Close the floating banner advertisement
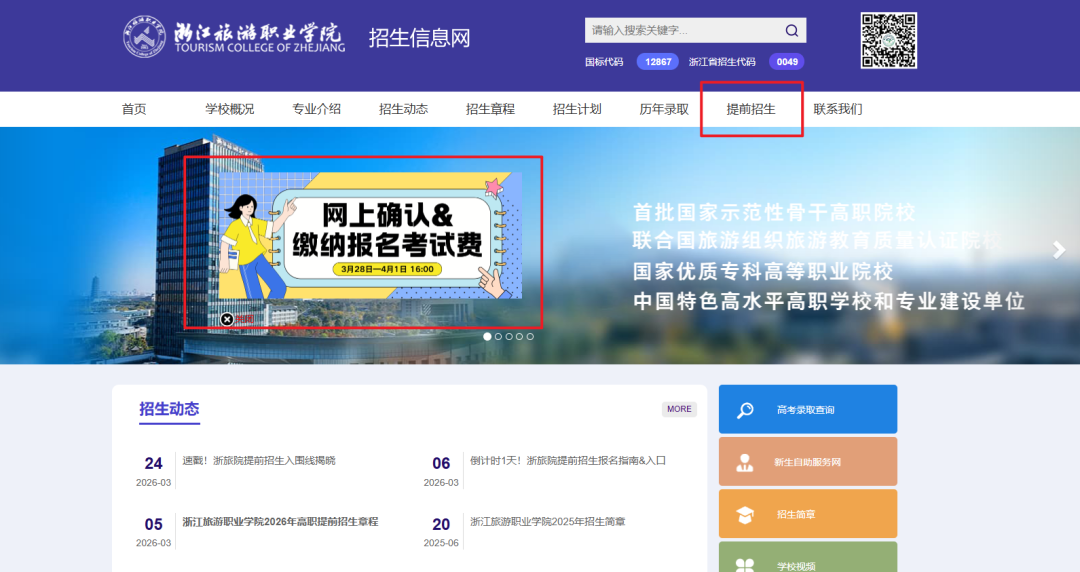1080x572 pixels. point(227,319)
